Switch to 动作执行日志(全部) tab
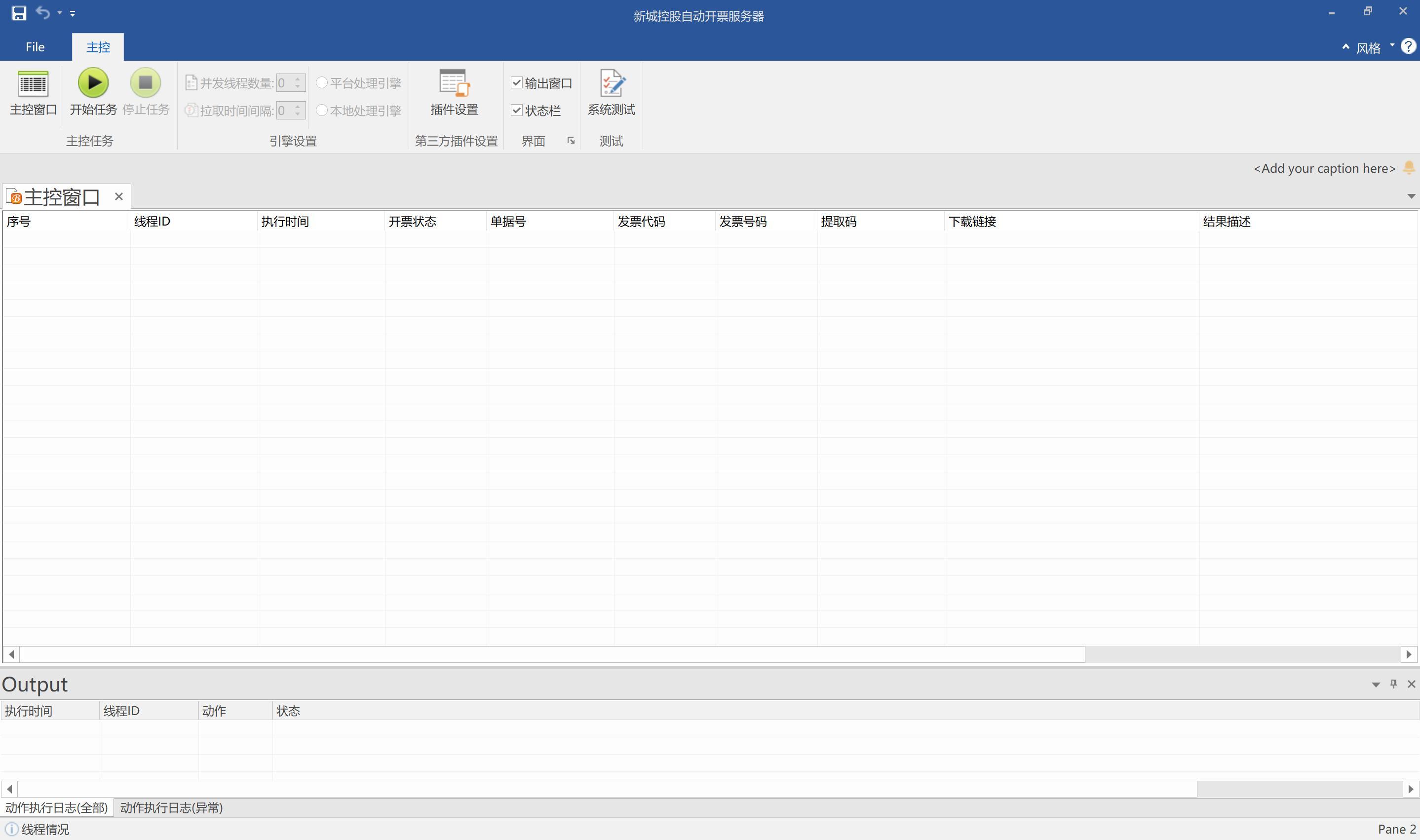The height and width of the screenshot is (840, 1420). (57, 808)
